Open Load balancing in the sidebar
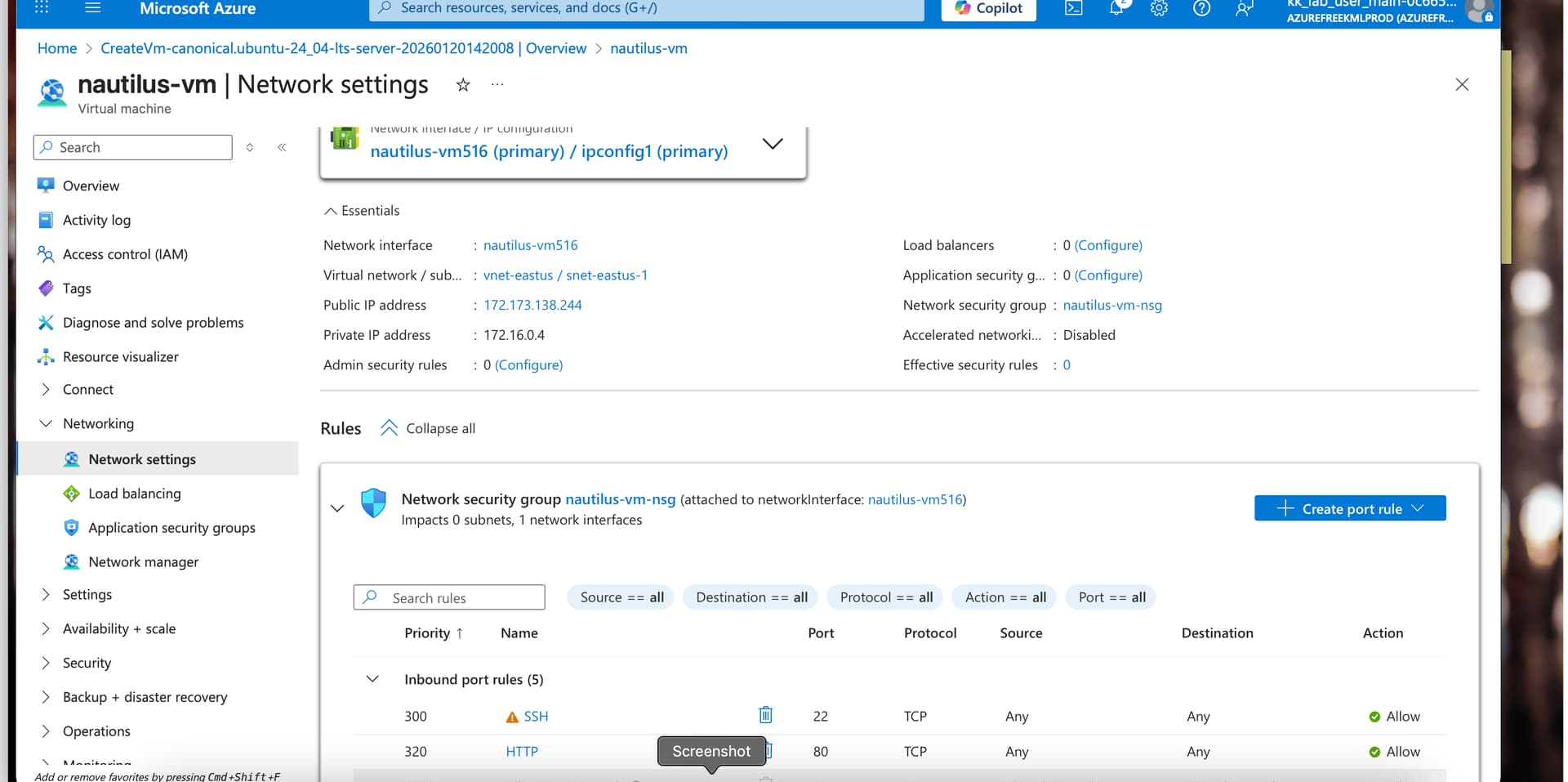 pos(135,494)
